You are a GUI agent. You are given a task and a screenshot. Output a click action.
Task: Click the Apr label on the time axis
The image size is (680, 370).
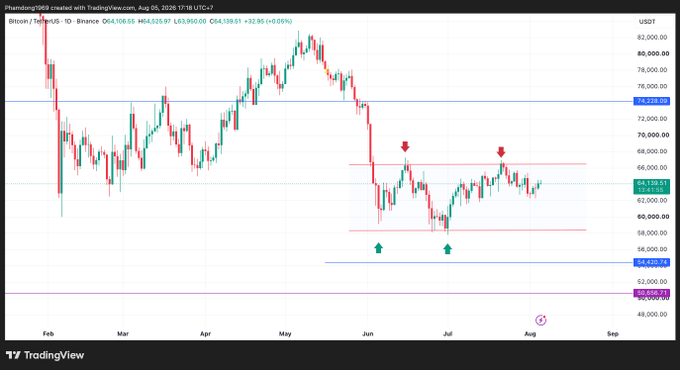(x=206, y=334)
